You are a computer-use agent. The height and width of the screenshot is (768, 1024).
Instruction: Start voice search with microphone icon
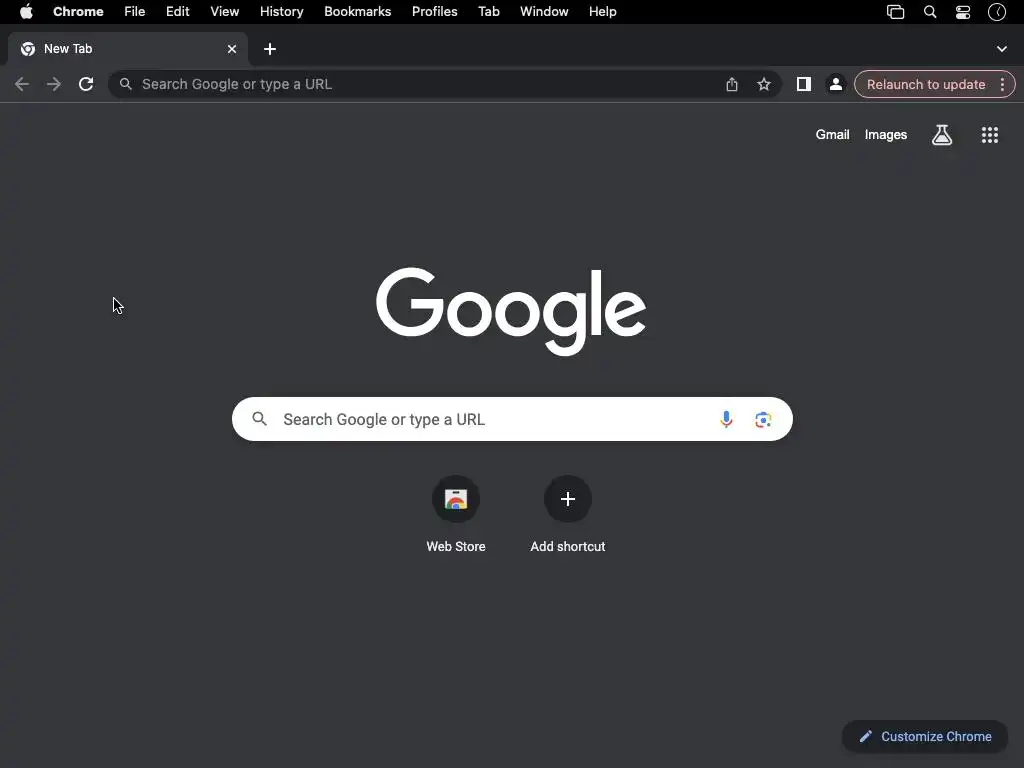726,419
